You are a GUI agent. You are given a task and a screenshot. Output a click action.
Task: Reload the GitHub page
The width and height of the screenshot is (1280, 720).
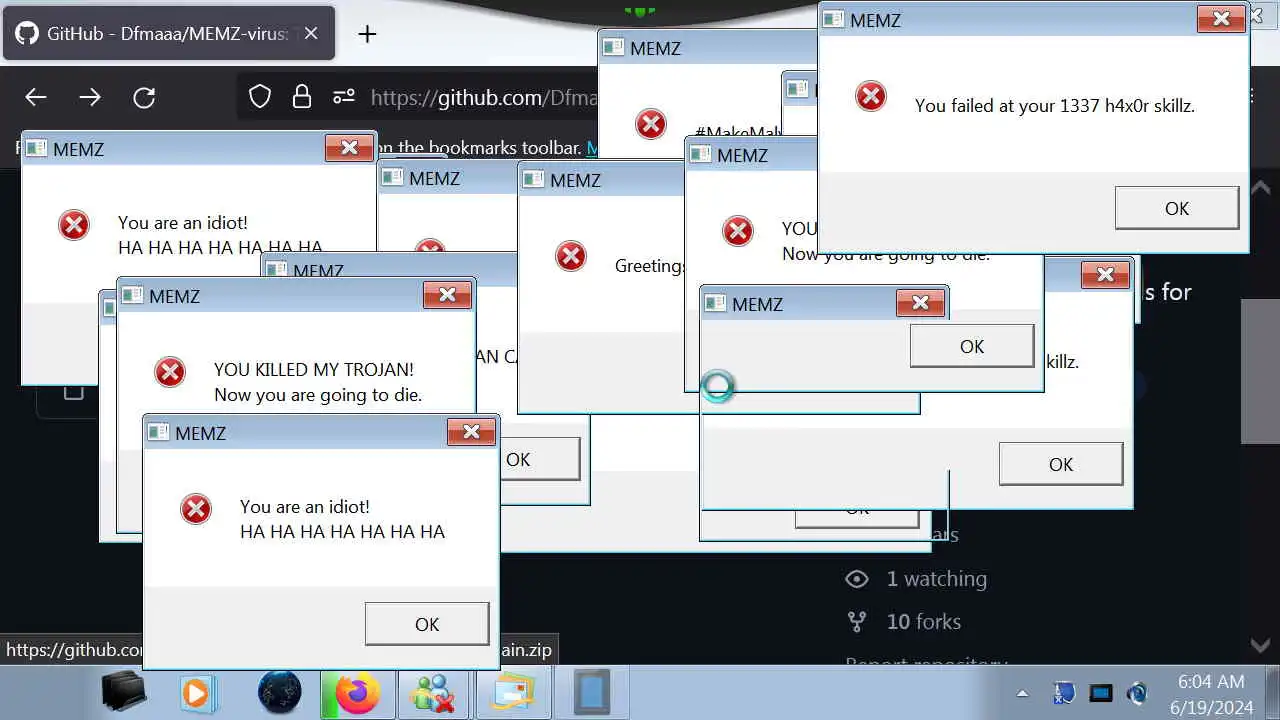click(x=144, y=97)
